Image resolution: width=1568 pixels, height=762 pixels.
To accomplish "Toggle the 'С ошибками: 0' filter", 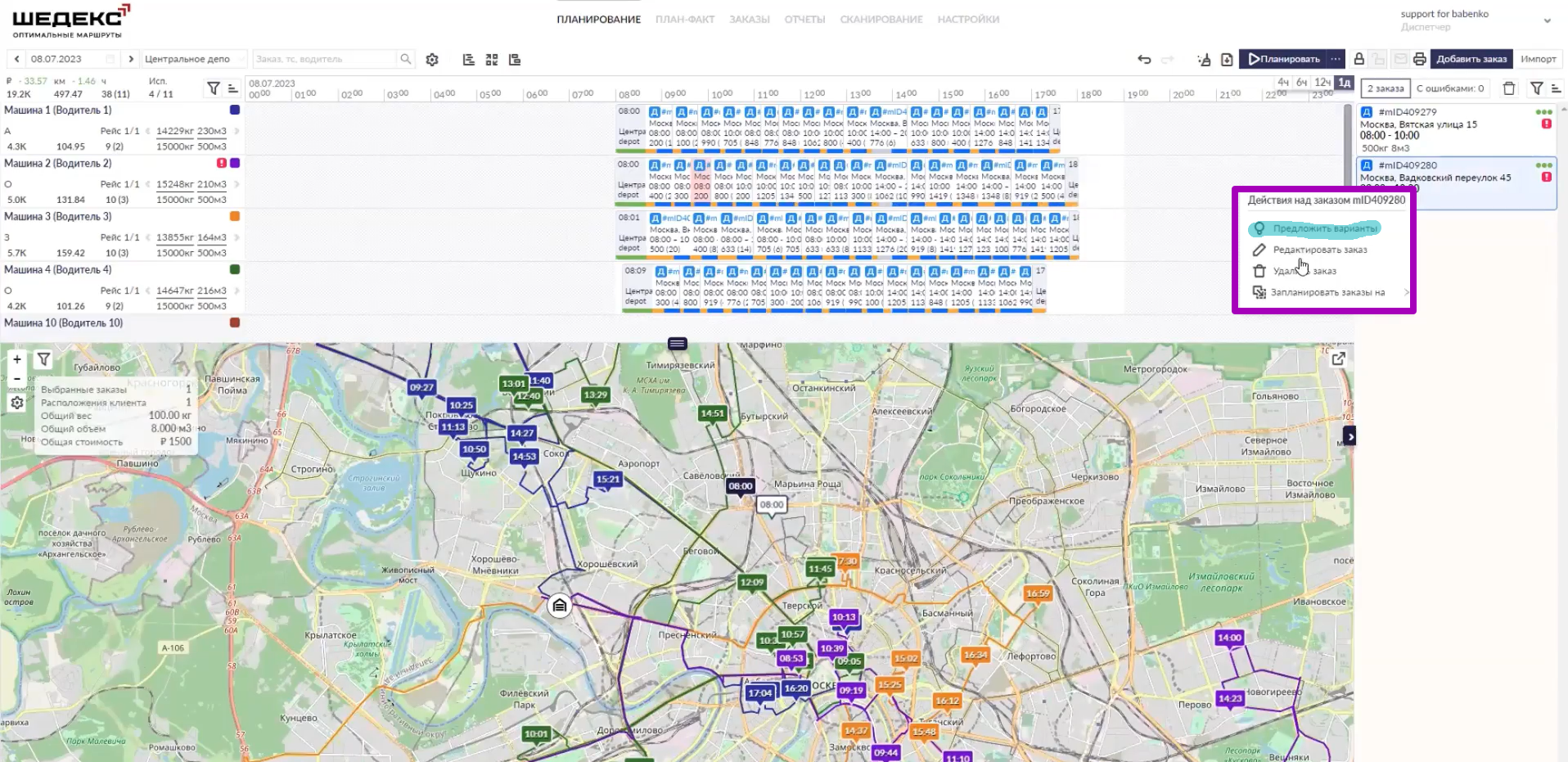I will 1449,88.
